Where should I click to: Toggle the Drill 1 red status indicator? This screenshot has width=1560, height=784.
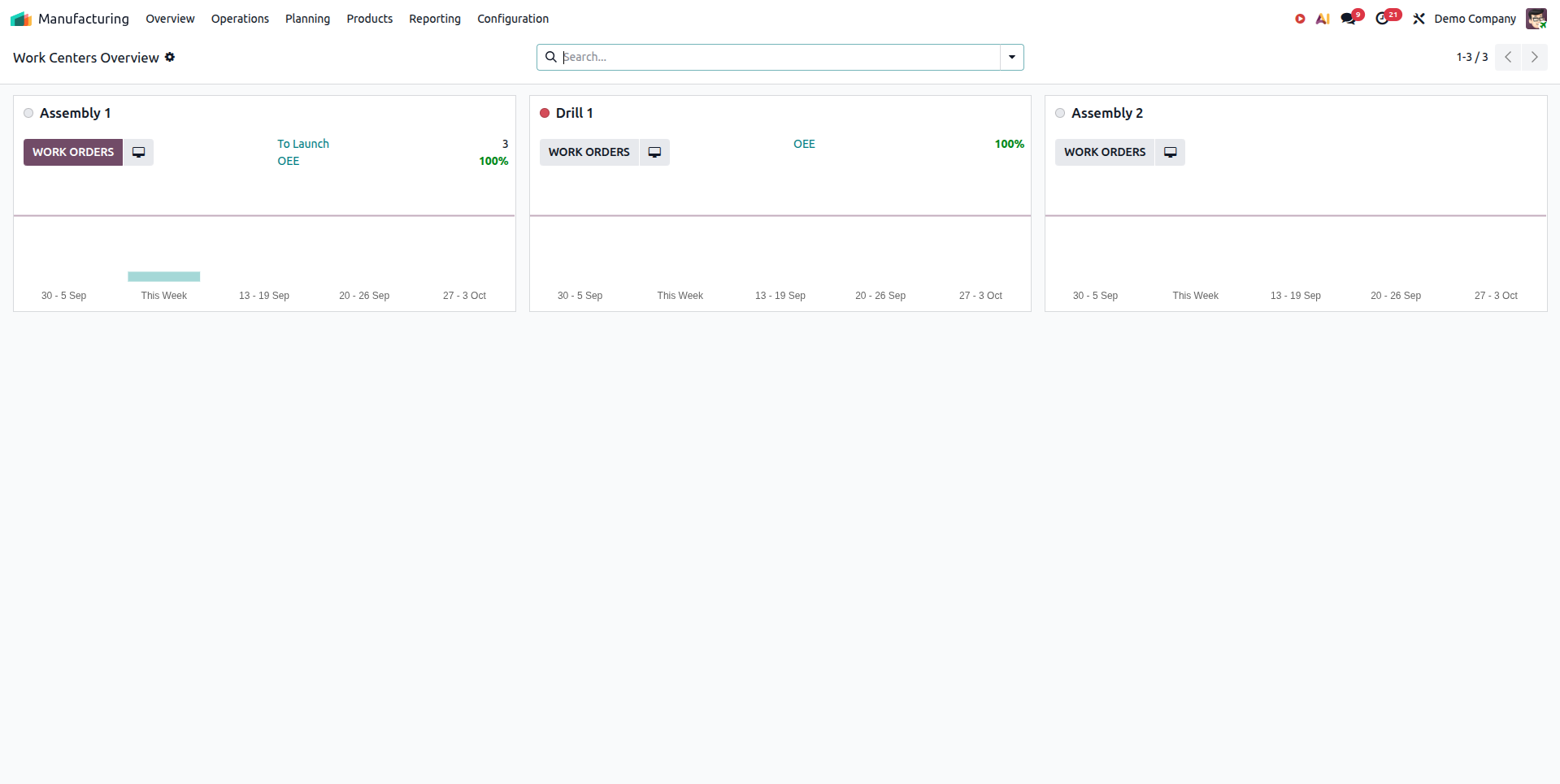tap(545, 113)
